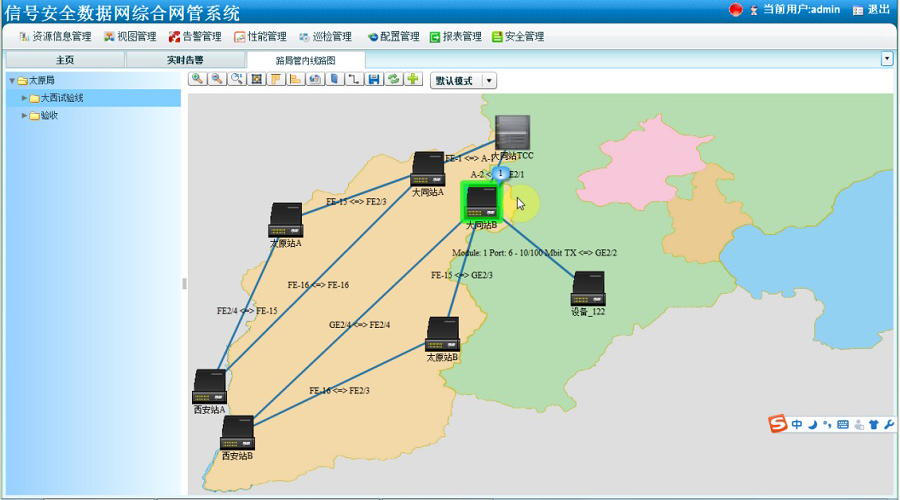Click the red alarm indicator in header
Image resolution: width=900 pixels, height=500 pixels.
pos(736,10)
